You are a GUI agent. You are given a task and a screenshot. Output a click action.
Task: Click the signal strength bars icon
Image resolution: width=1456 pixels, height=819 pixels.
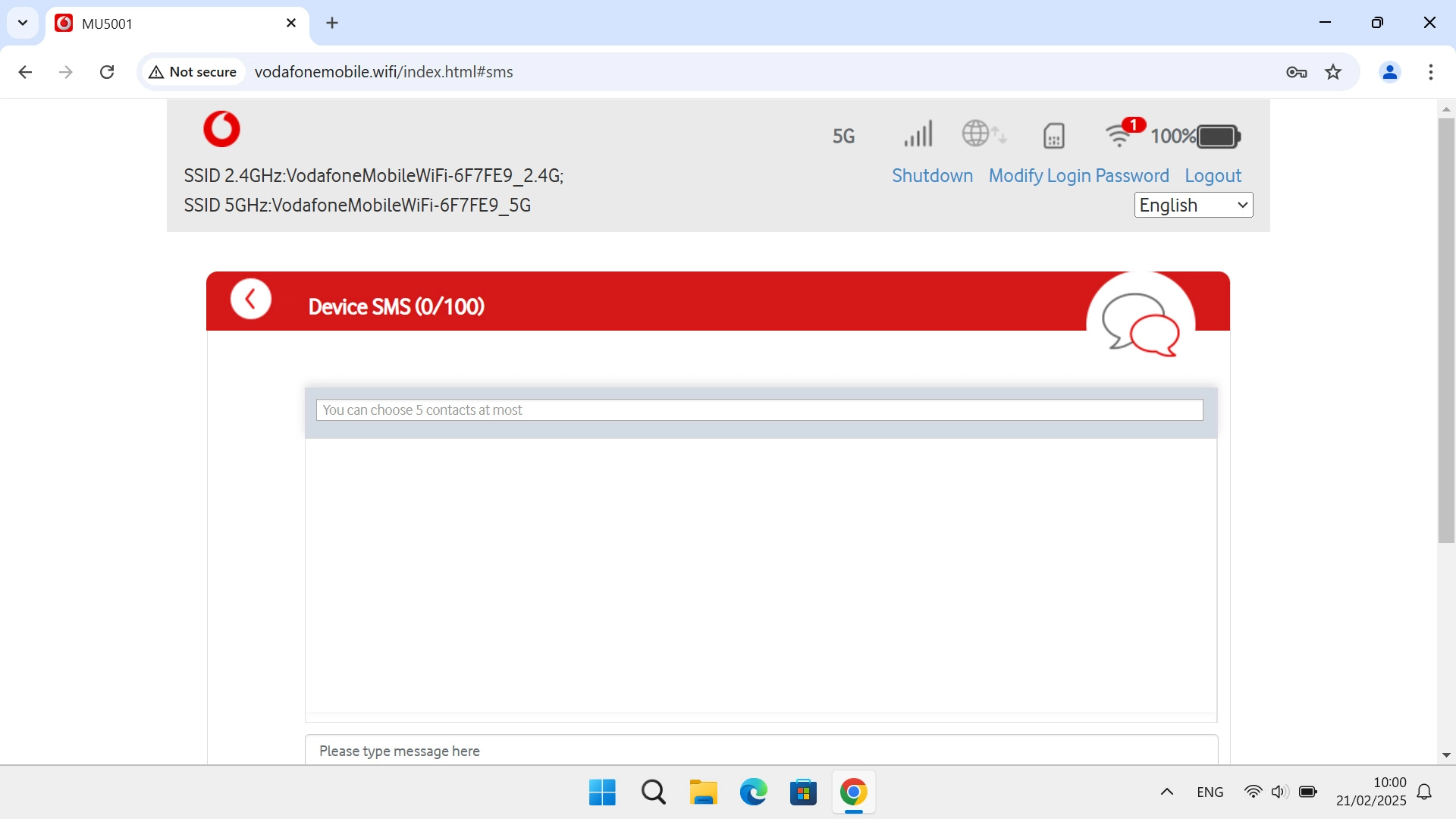pos(918,135)
